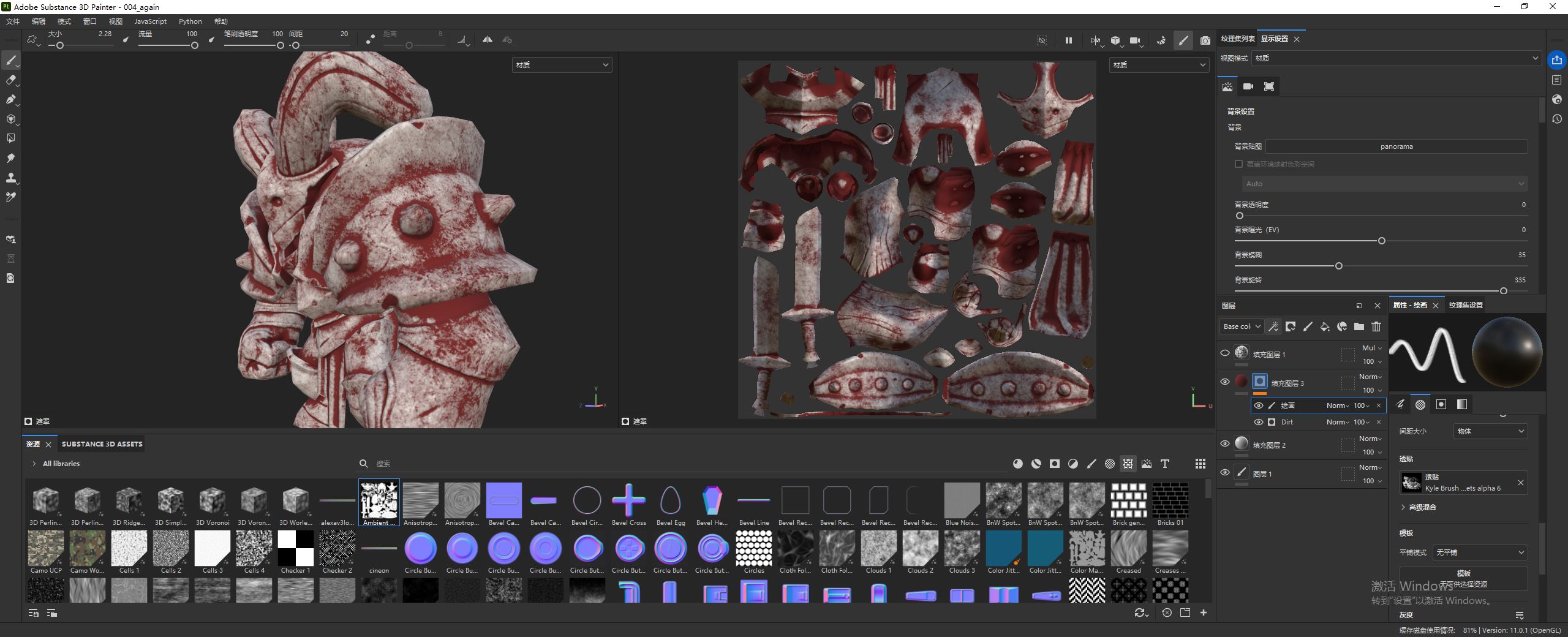1568x637 pixels.
Task: Click the panorama background map button
Action: point(1396,146)
